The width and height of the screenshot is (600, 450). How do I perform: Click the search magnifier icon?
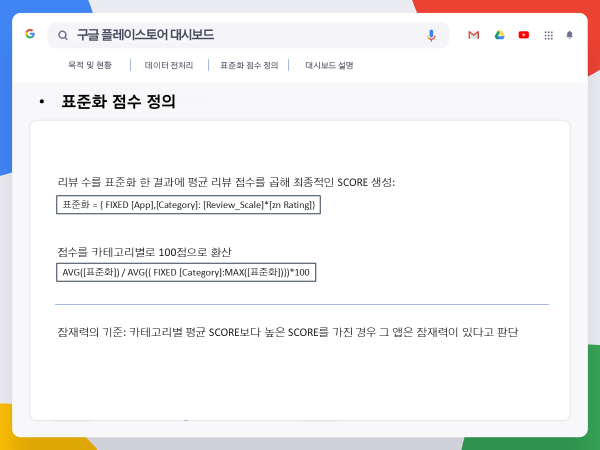tap(63, 36)
